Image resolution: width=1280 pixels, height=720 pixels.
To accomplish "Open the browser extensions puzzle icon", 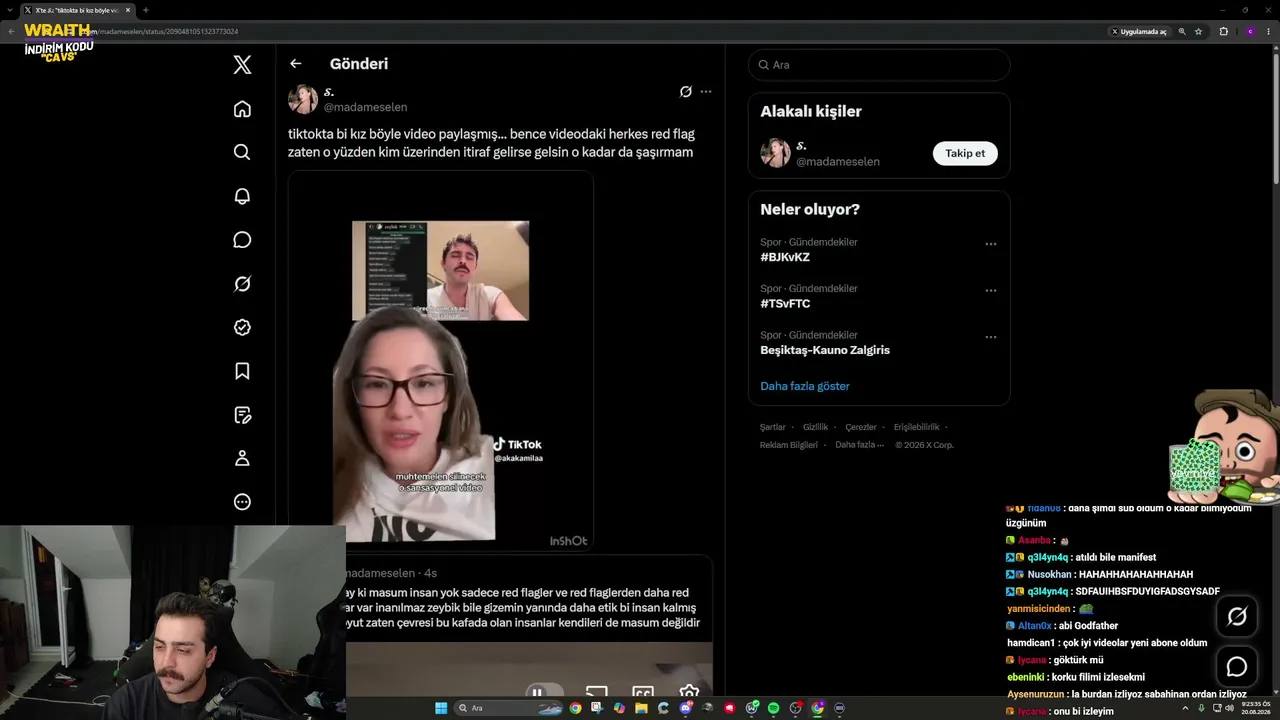I will click(1223, 31).
